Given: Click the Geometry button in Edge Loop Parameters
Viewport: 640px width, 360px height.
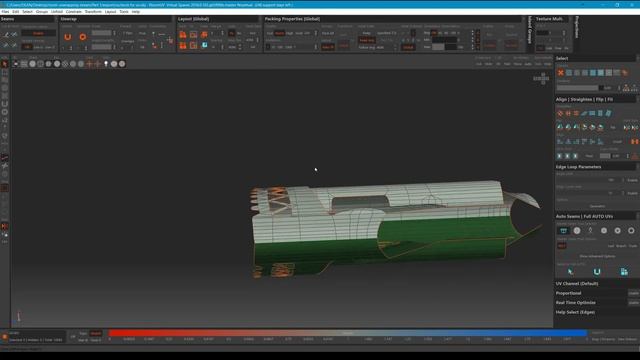Looking at the screenshot, I should click(597, 206).
